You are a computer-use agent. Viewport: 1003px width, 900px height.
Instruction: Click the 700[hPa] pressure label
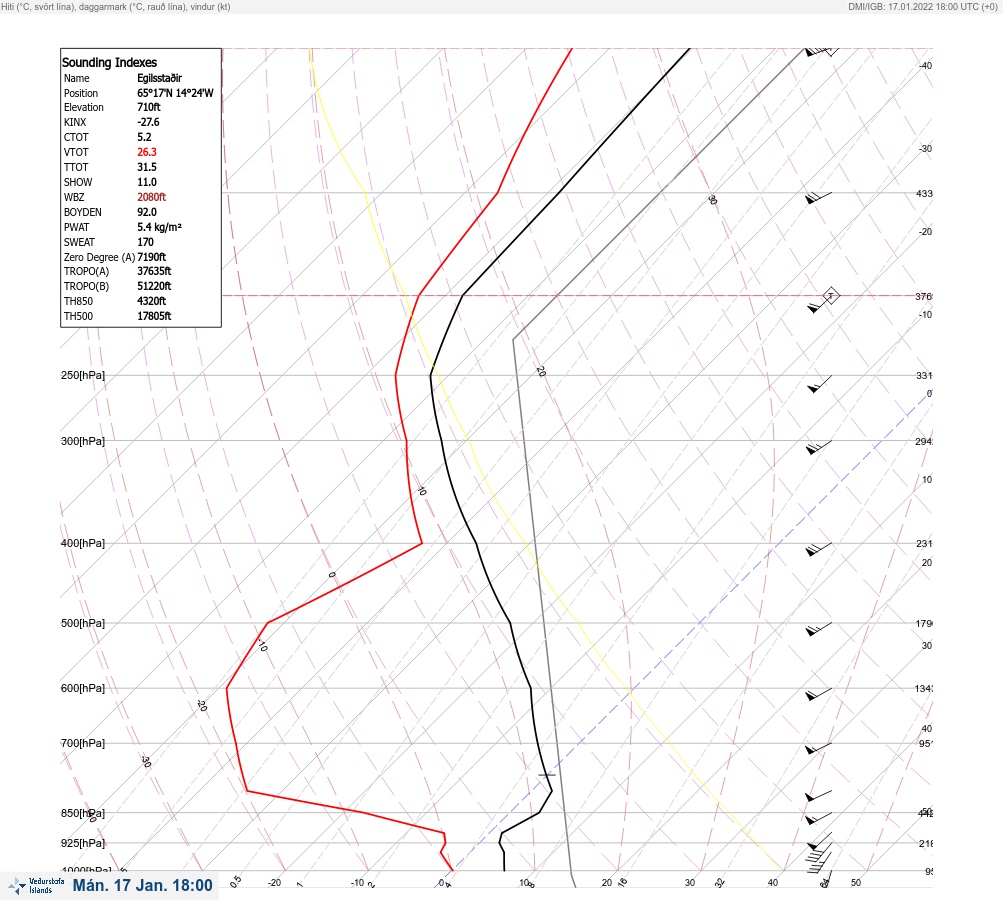[x=83, y=743]
